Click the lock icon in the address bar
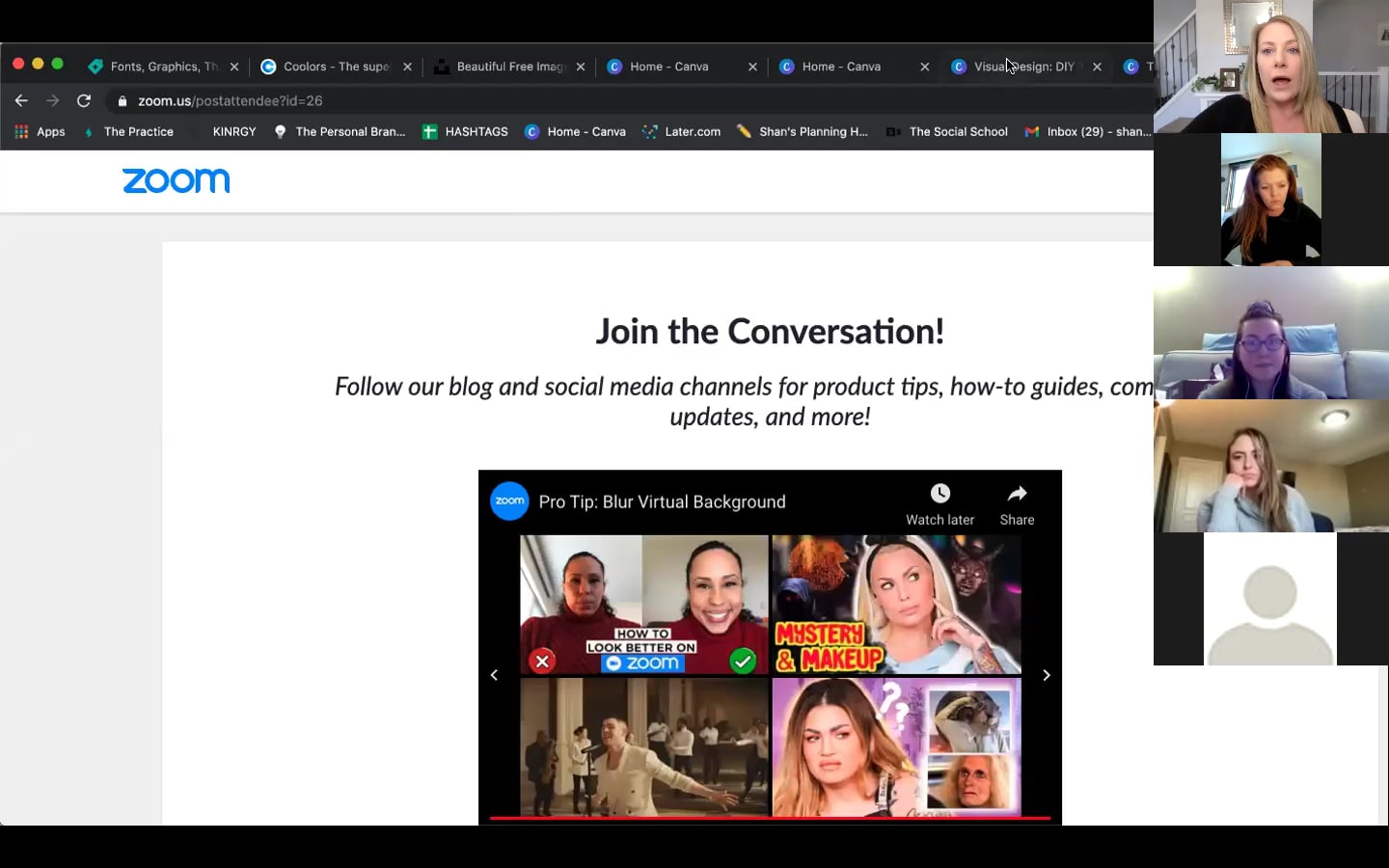Image resolution: width=1389 pixels, height=868 pixels. click(x=123, y=100)
